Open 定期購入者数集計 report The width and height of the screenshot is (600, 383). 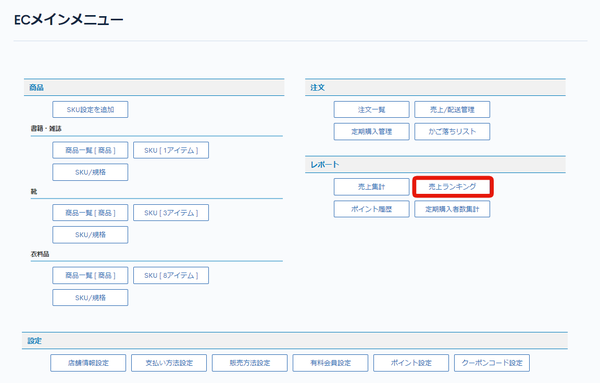[452, 209]
